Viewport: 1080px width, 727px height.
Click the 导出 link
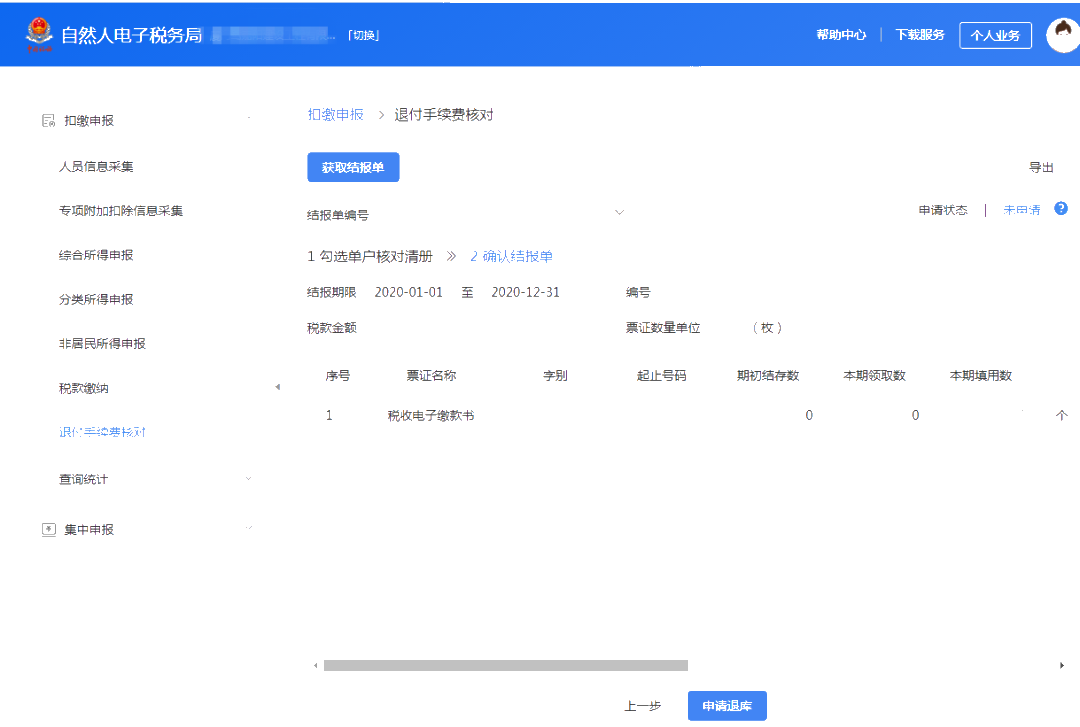tap(1041, 167)
